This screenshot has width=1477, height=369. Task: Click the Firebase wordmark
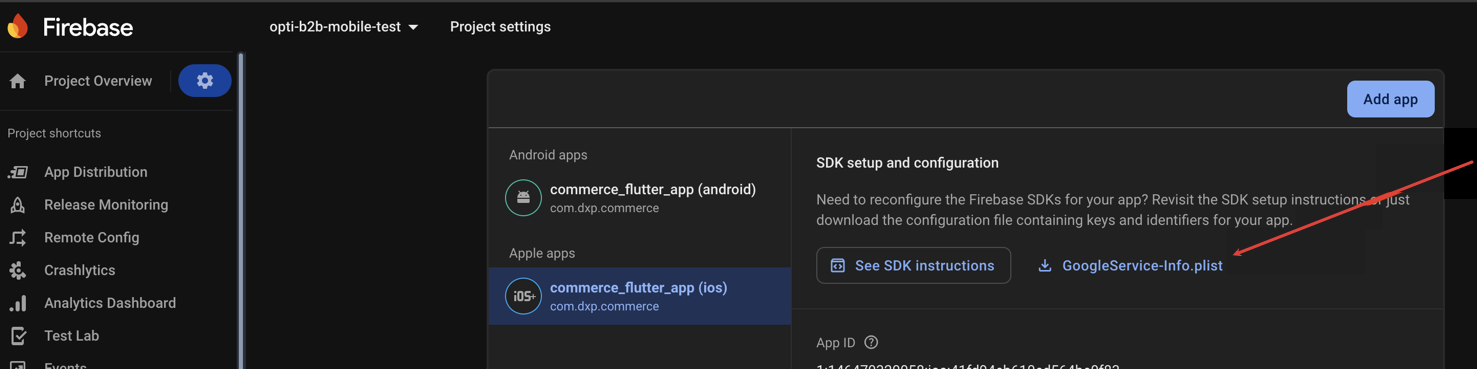[88, 27]
